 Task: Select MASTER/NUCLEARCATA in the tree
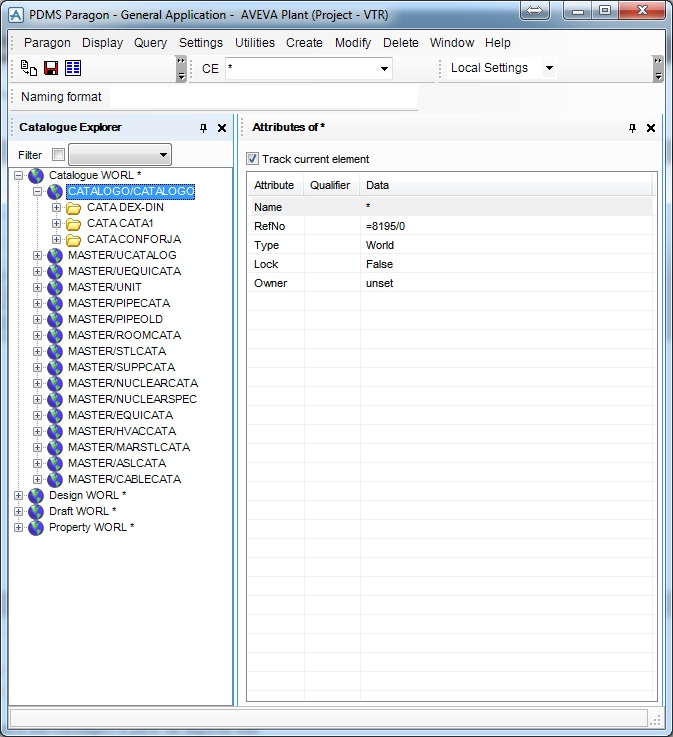tap(133, 384)
